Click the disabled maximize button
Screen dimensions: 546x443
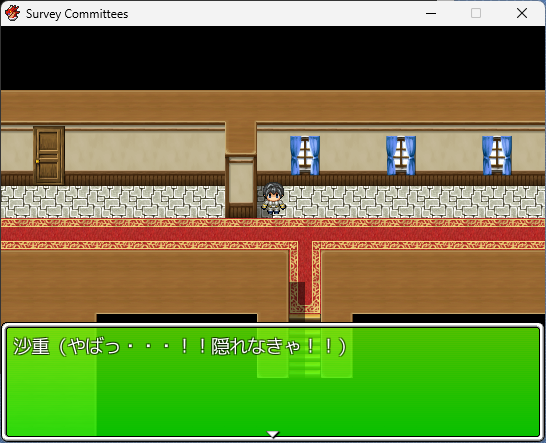click(x=476, y=14)
